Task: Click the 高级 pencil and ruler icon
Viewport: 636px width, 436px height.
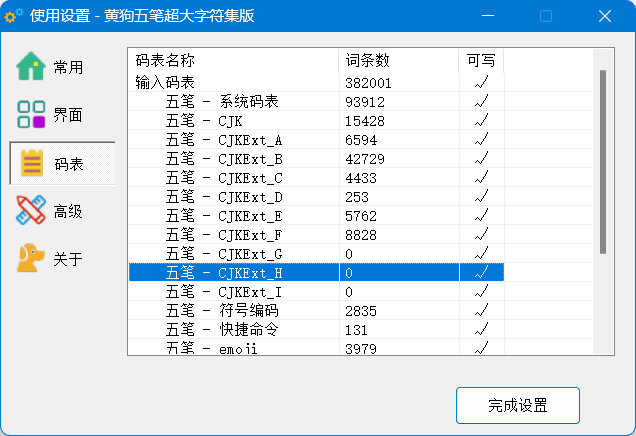Action: tap(31, 211)
